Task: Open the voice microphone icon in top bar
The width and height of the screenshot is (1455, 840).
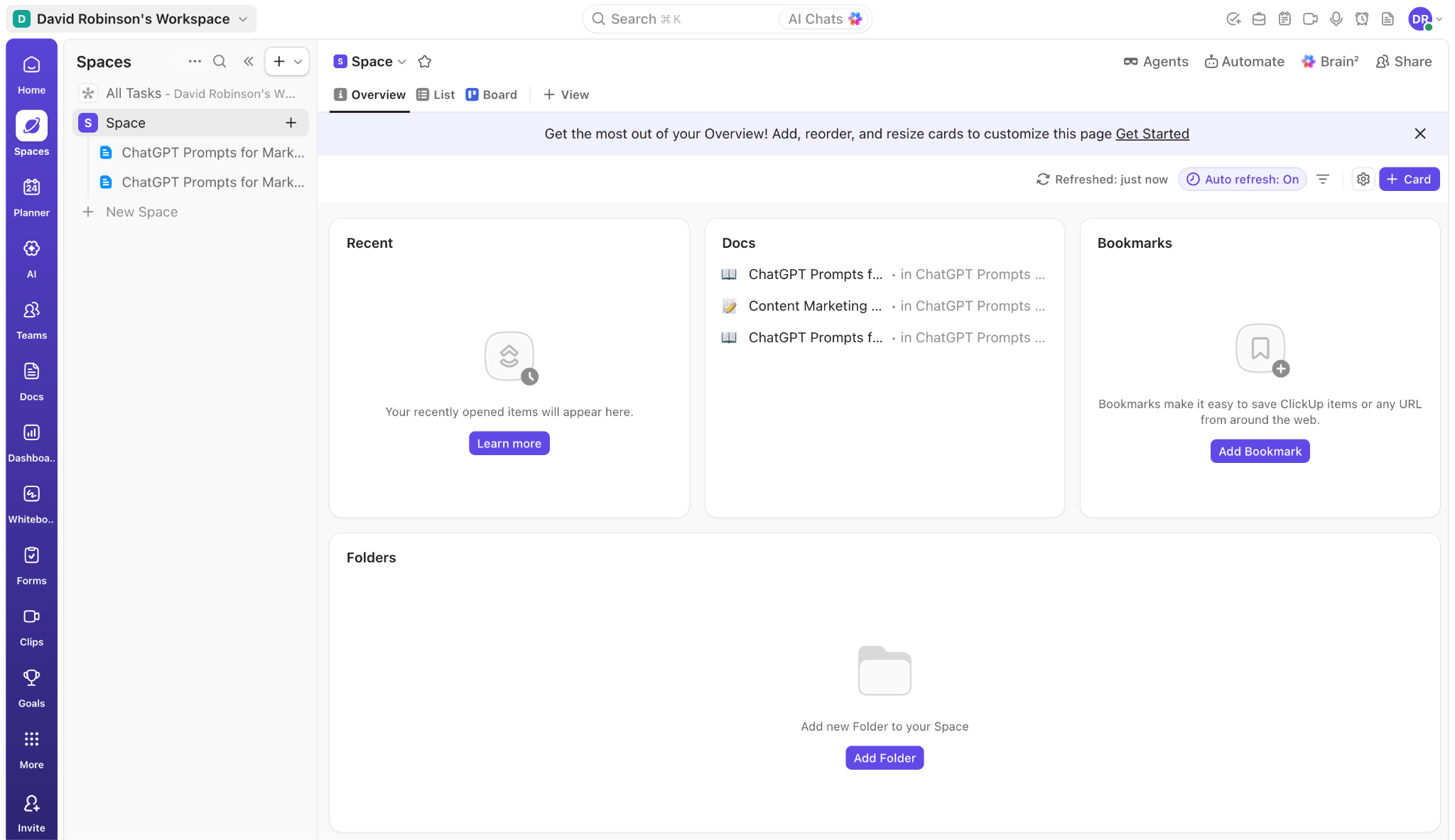Action: click(x=1336, y=19)
